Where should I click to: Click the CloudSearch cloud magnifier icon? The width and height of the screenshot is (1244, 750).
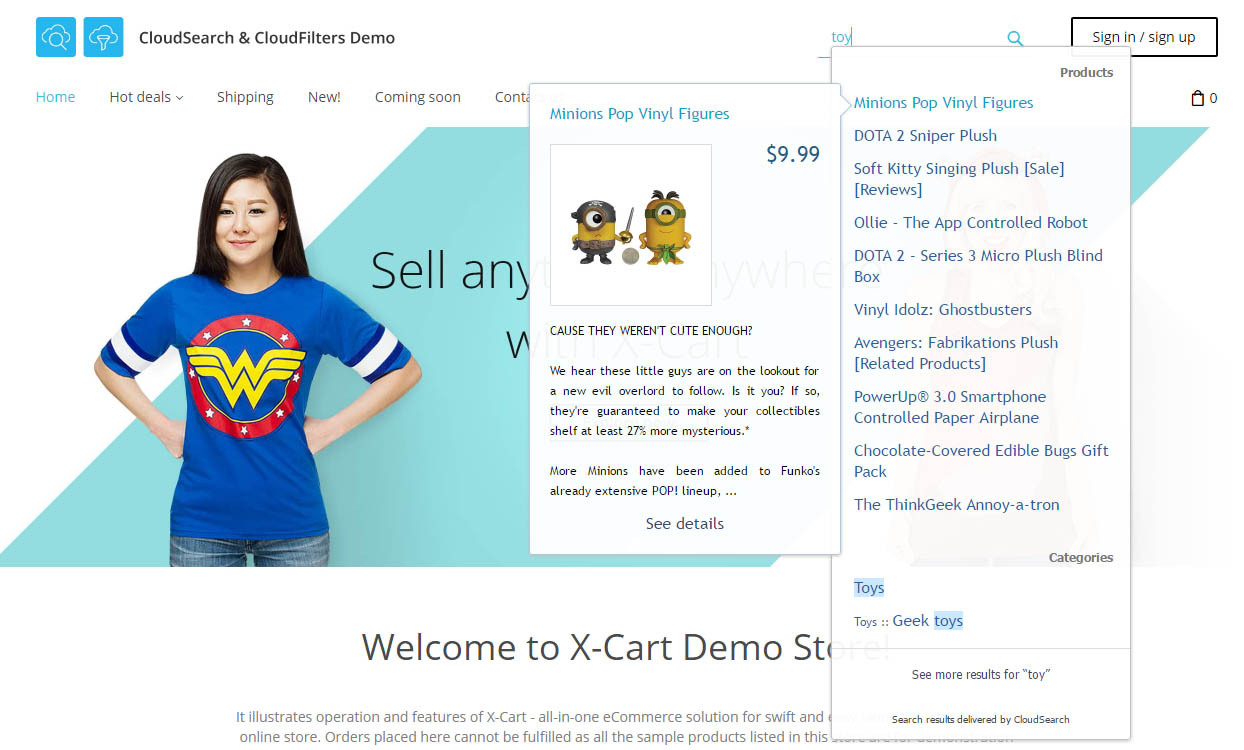(55, 37)
